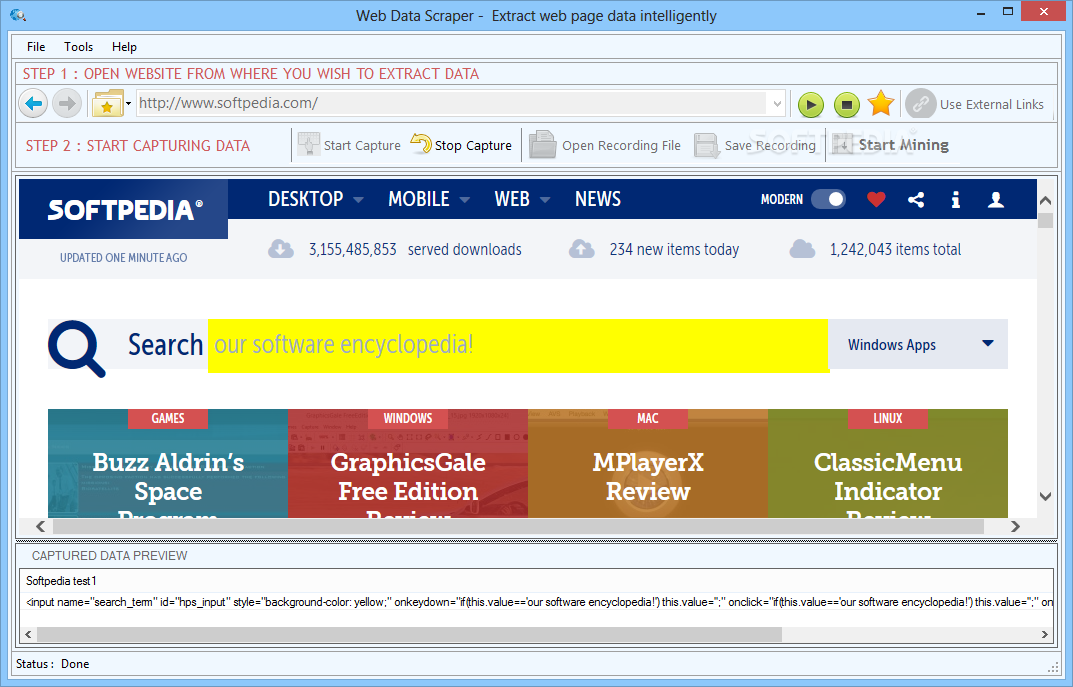The image size is (1073, 687).
Task: Select the 'Softpedia test1' captured row
Action: 536,581
